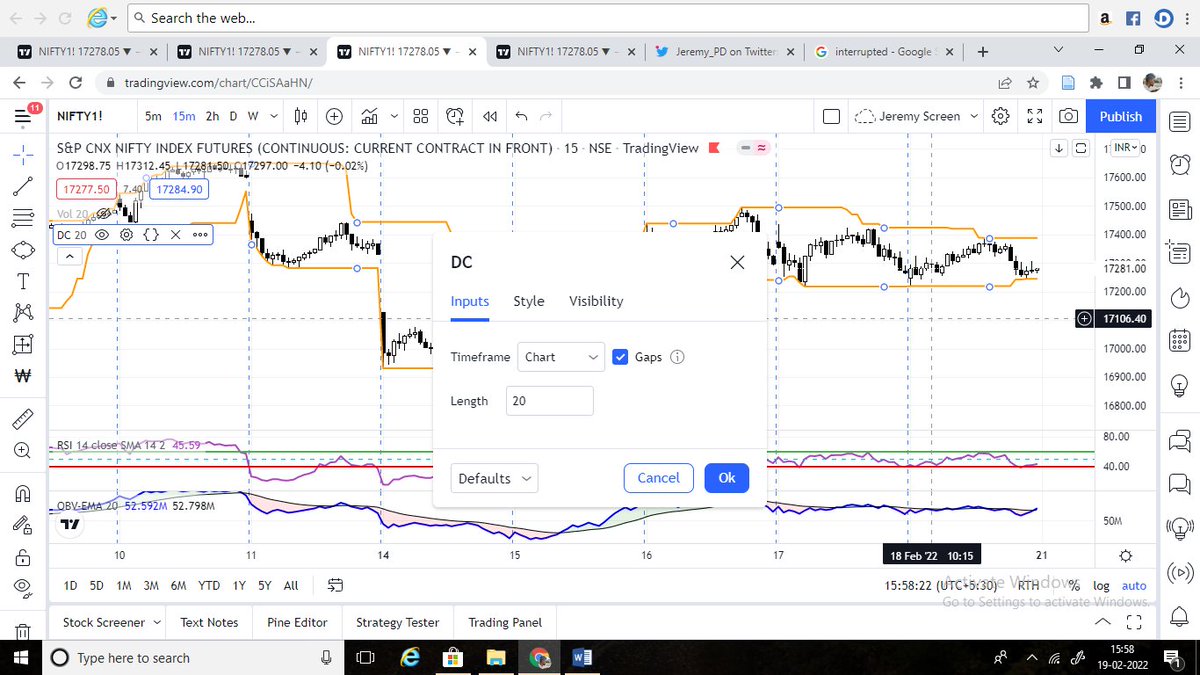Click the blue Publish button

pyautogui.click(x=1121, y=116)
